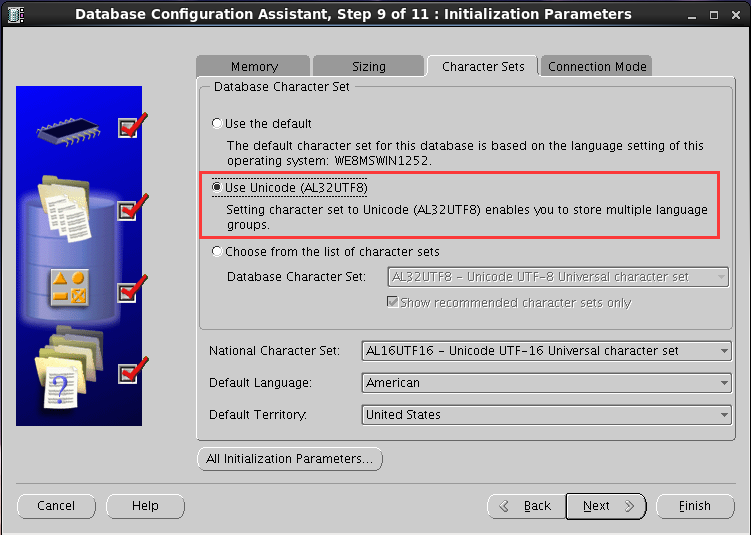This screenshot has height=535, width=751.
Task: Click the National Character Set label
Action: click(274, 351)
